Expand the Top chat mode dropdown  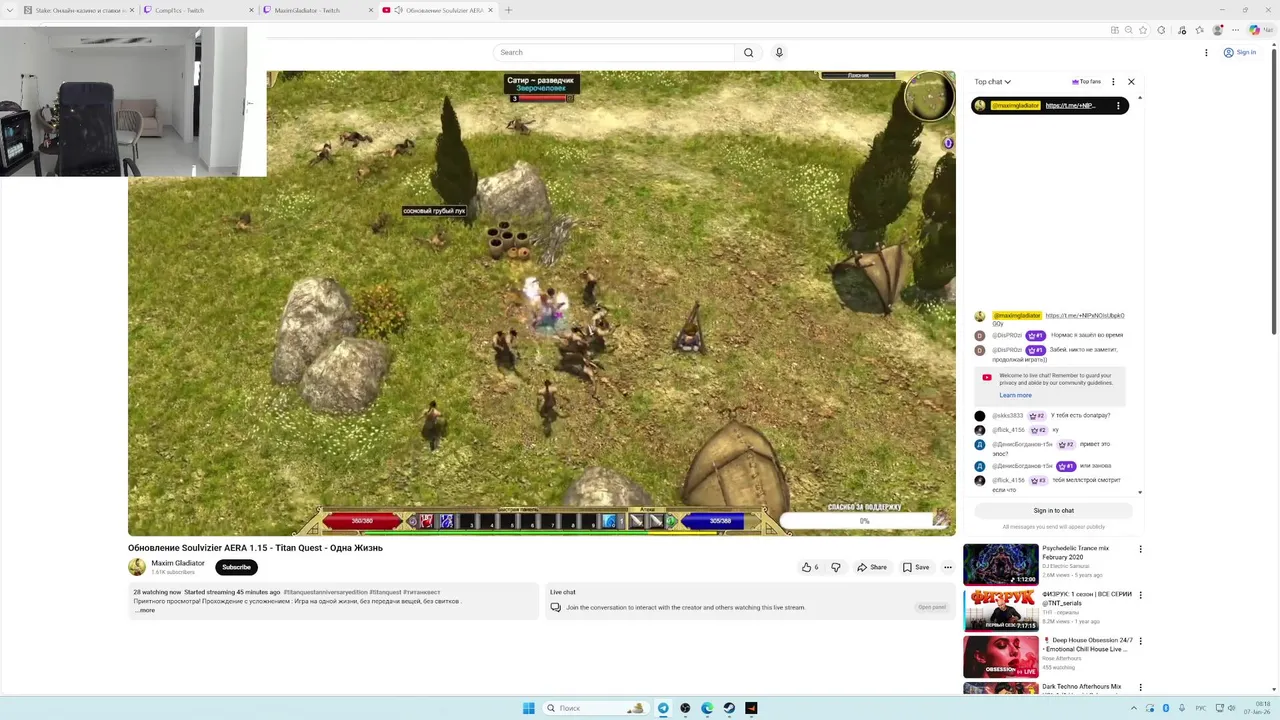click(993, 82)
